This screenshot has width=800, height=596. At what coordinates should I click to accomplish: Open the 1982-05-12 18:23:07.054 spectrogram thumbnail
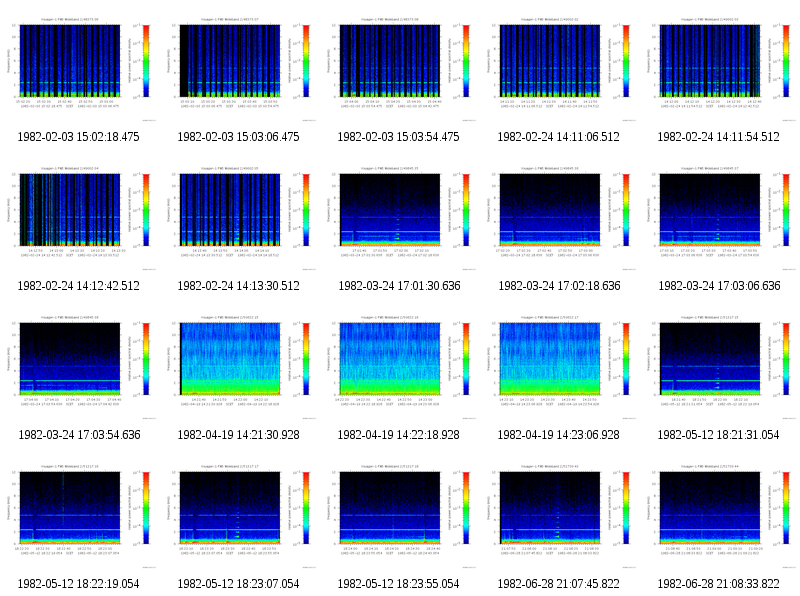(x=239, y=515)
